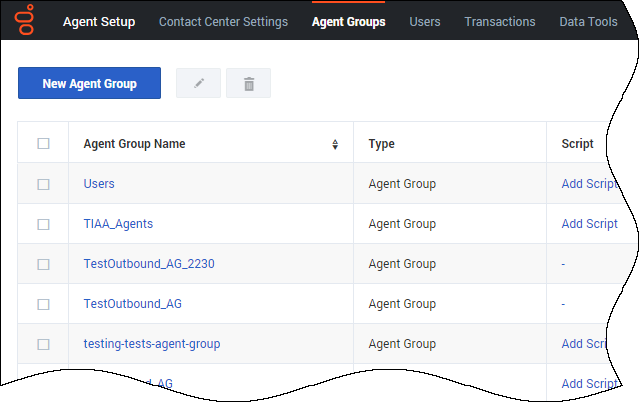The width and height of the screenshot is (640, 403).
Task: Open the Users agent group link
Action: 99,184
